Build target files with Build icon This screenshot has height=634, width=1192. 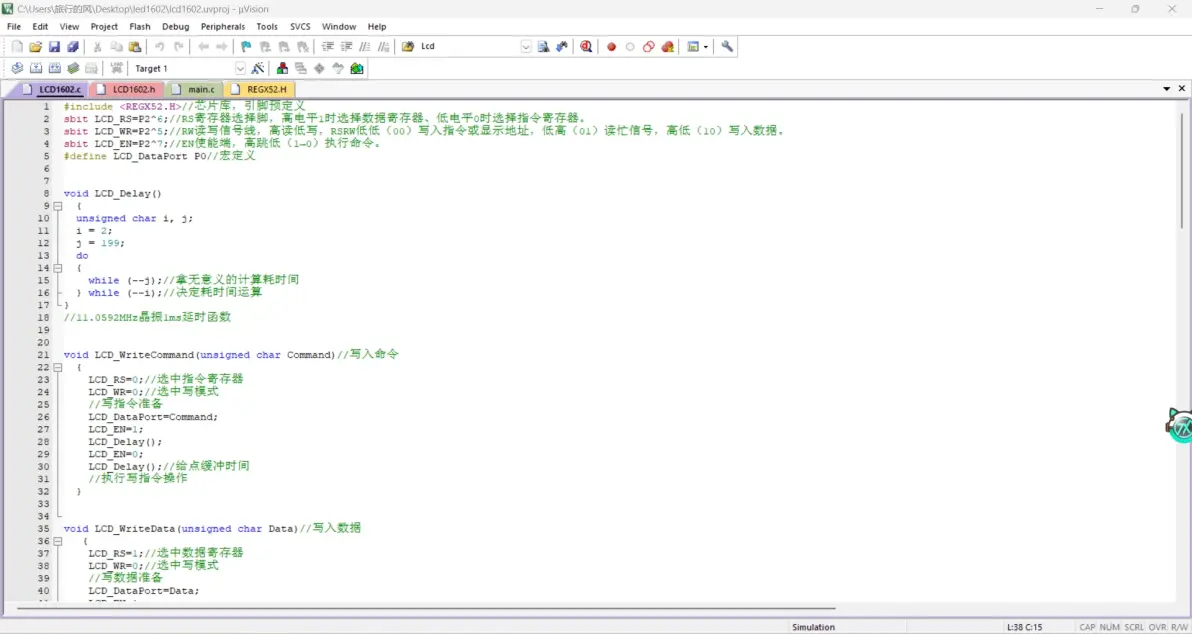pos(35,68)
